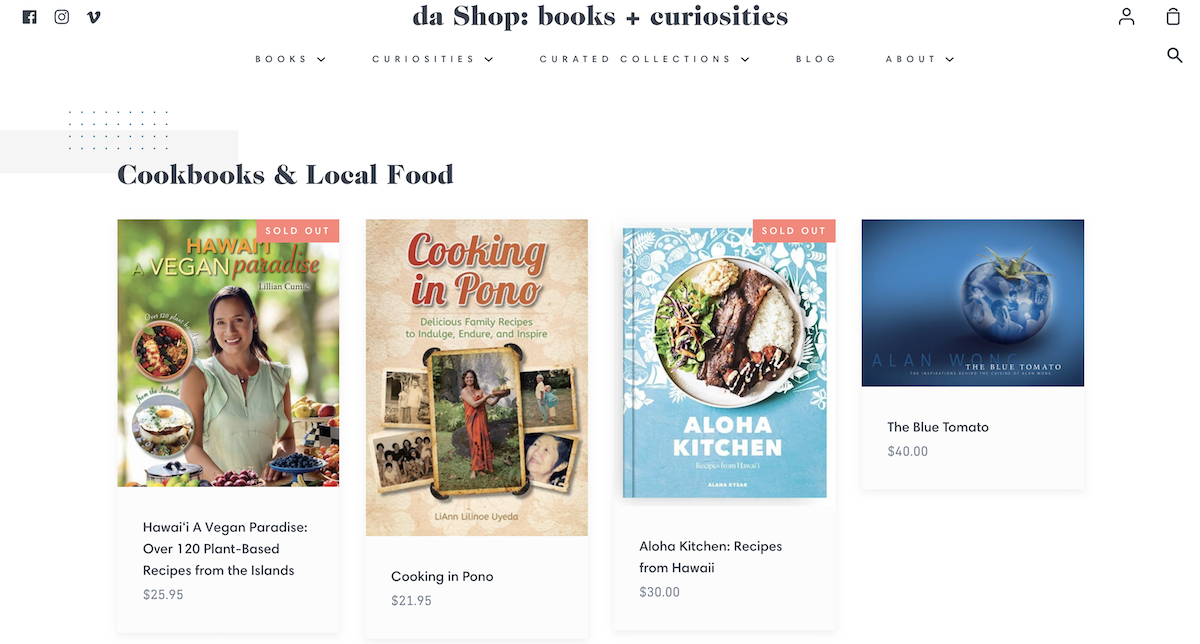Open Aloha Kitchen: Recipes from Hawaii link

click(x=710, y=556)
